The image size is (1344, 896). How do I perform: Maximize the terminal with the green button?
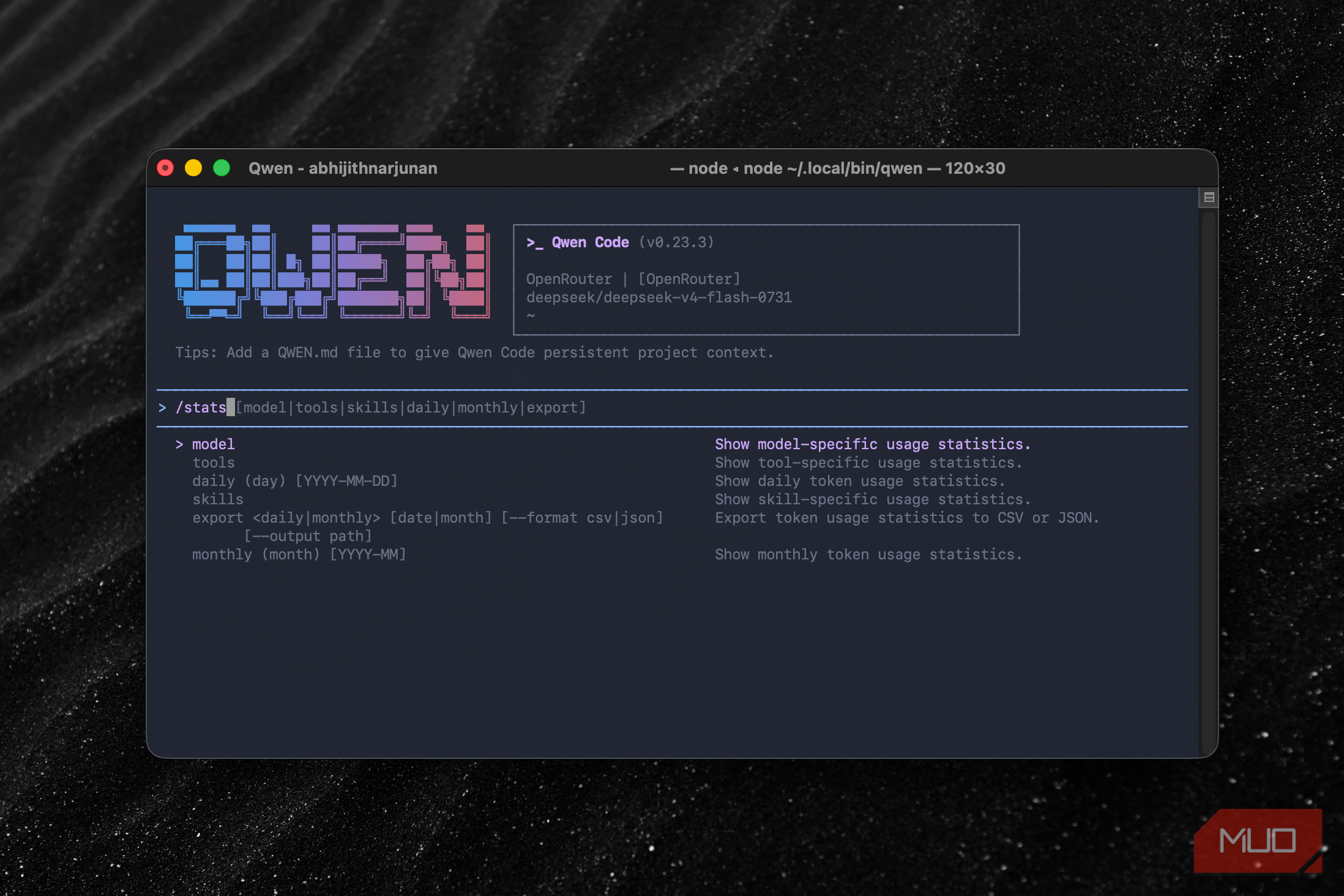pyautogui.click(x=222, y=168)
